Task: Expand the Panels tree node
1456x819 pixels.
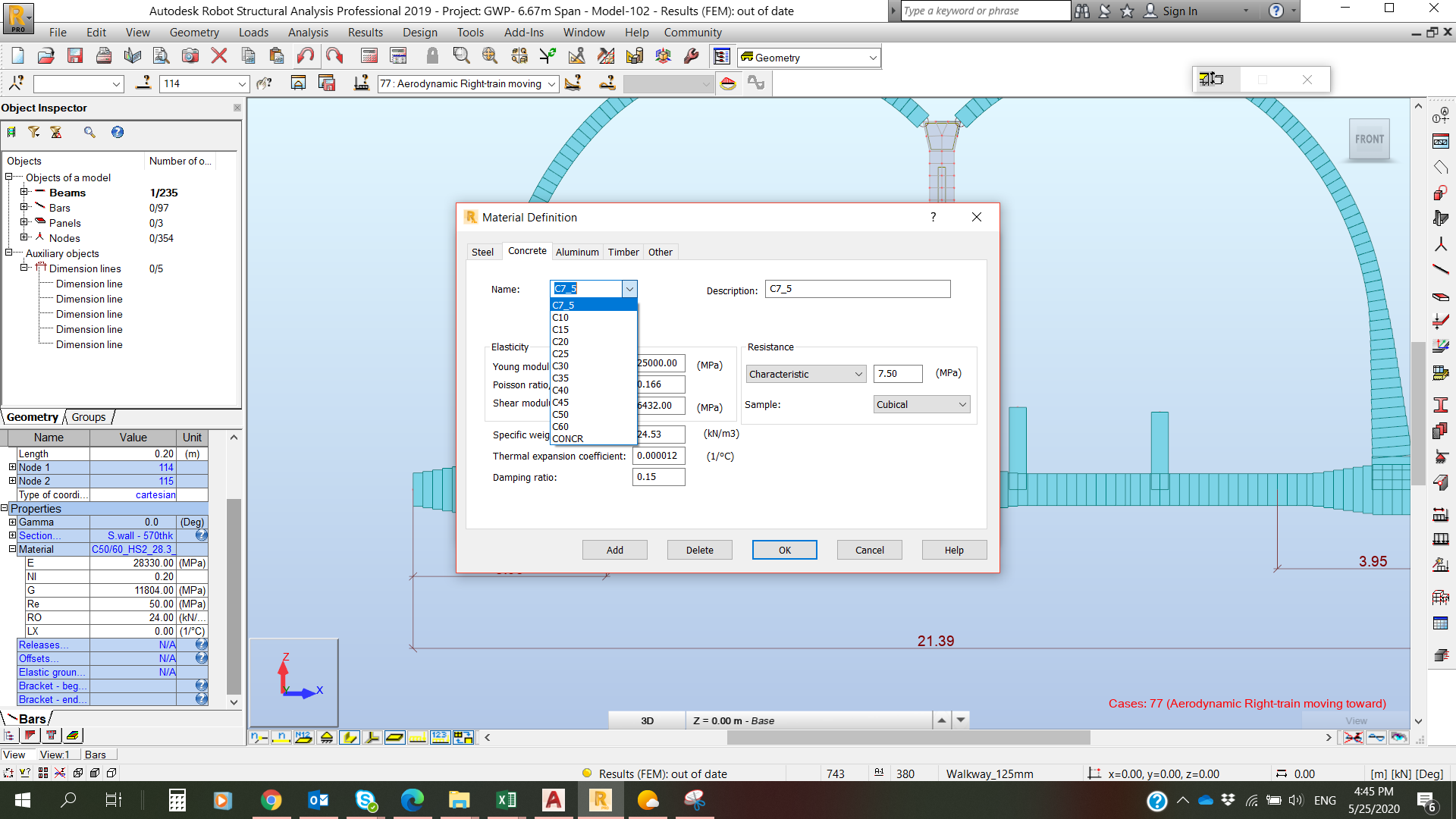Action: point(24,222)
